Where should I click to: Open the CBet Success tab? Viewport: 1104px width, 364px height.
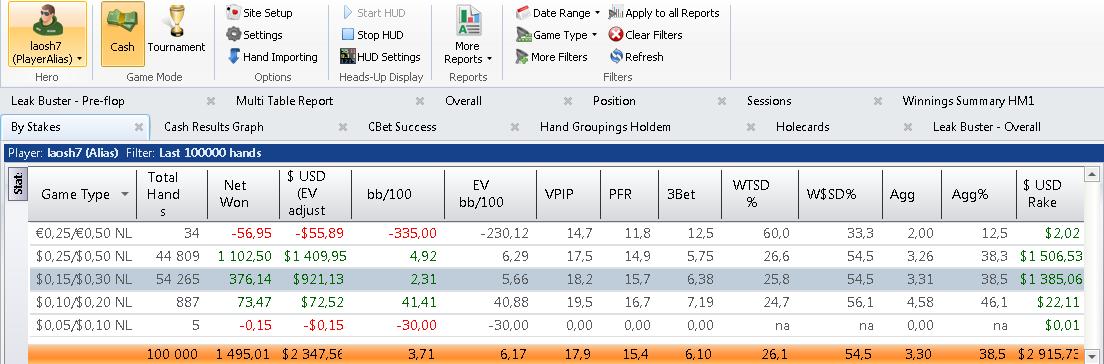402,127
